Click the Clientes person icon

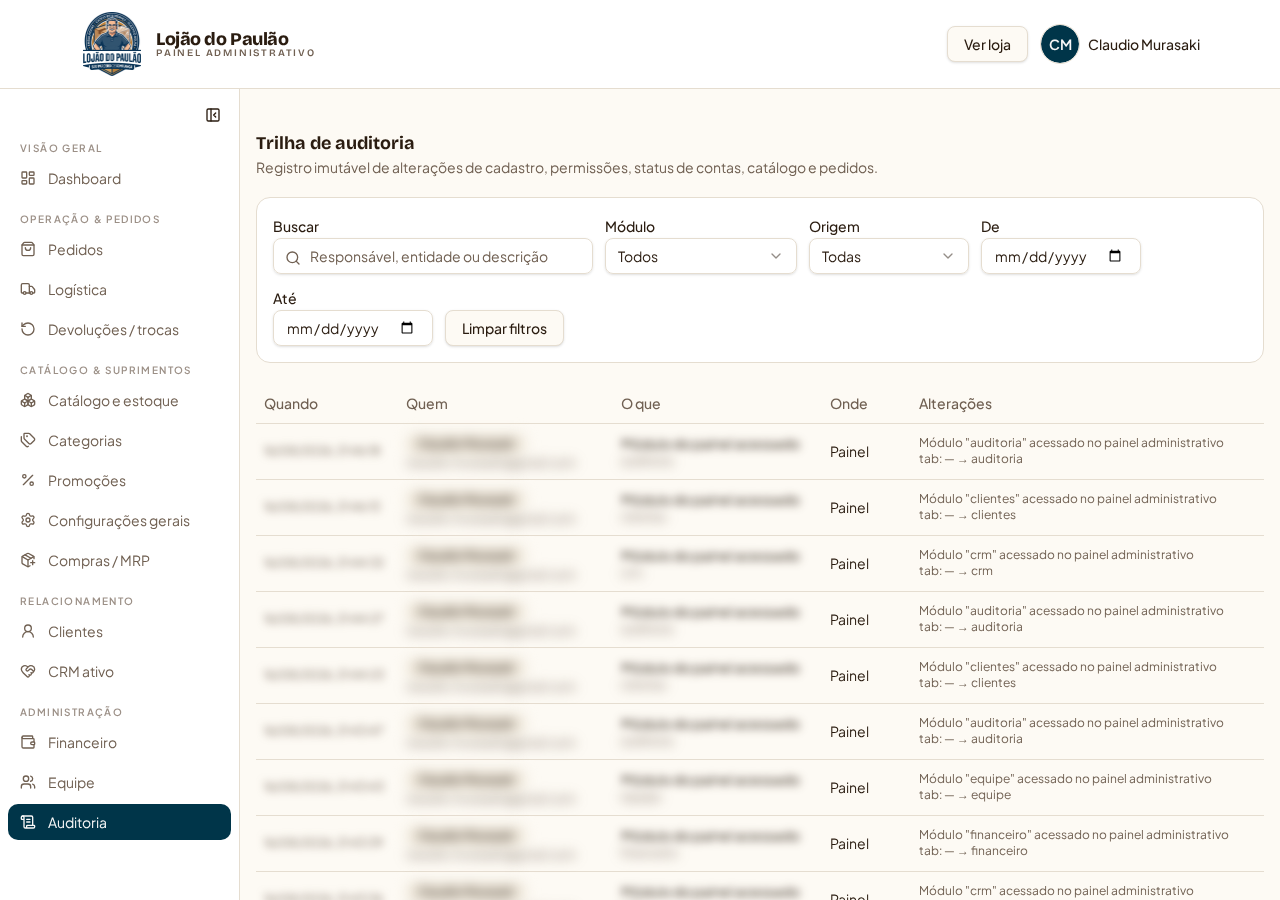click(28, 631)
